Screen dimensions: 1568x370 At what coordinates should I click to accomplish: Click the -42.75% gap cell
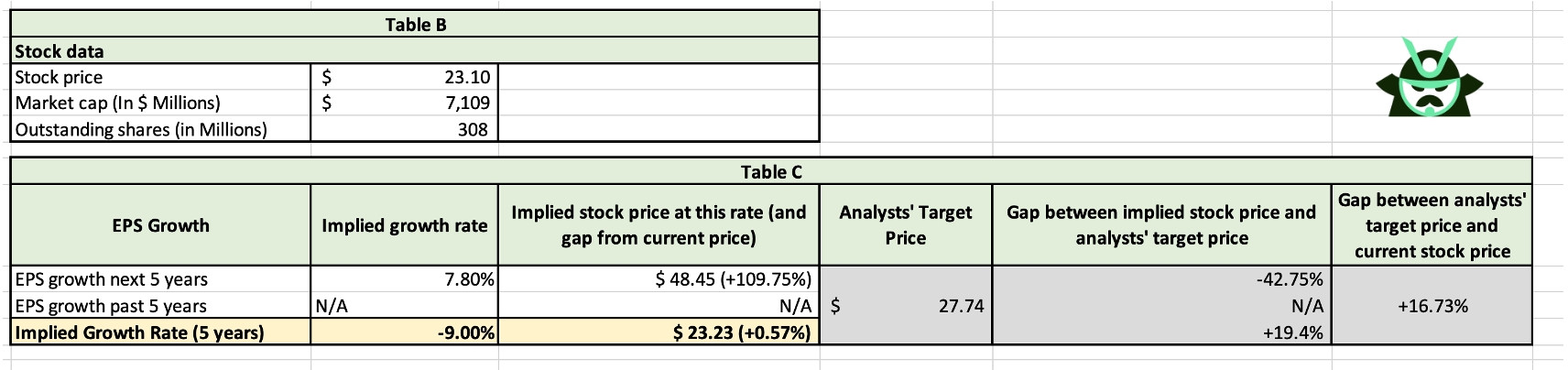(1289, 279)
